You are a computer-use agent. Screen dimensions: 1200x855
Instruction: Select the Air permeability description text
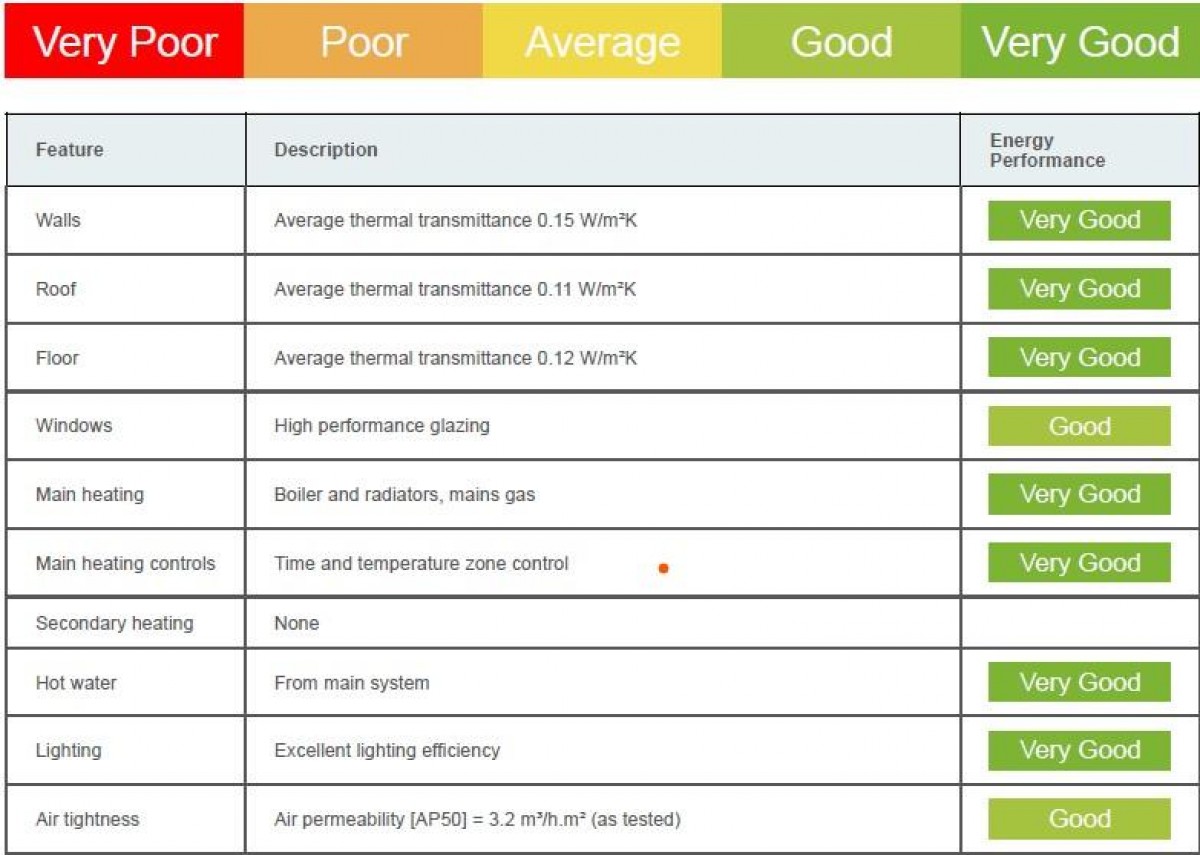477,819
